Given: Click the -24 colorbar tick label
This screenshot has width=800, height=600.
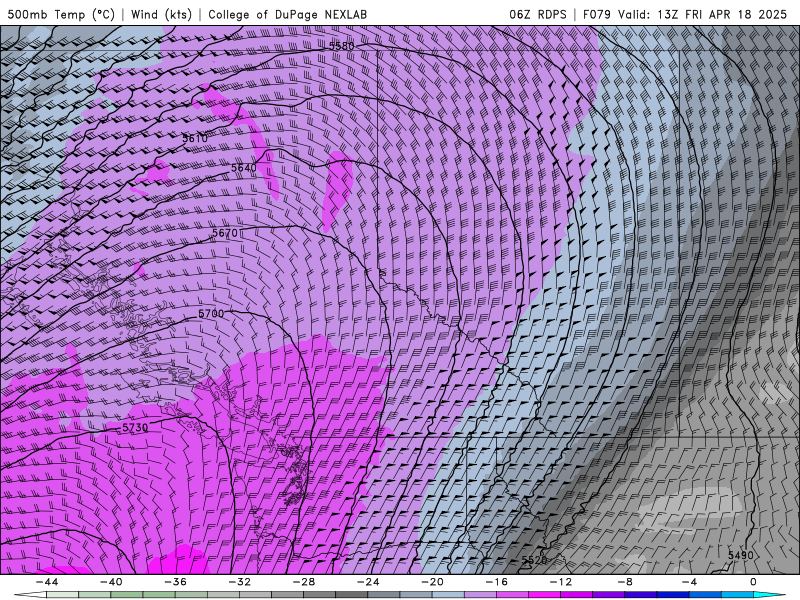Looking at the screenshot, I should point(368,582).
